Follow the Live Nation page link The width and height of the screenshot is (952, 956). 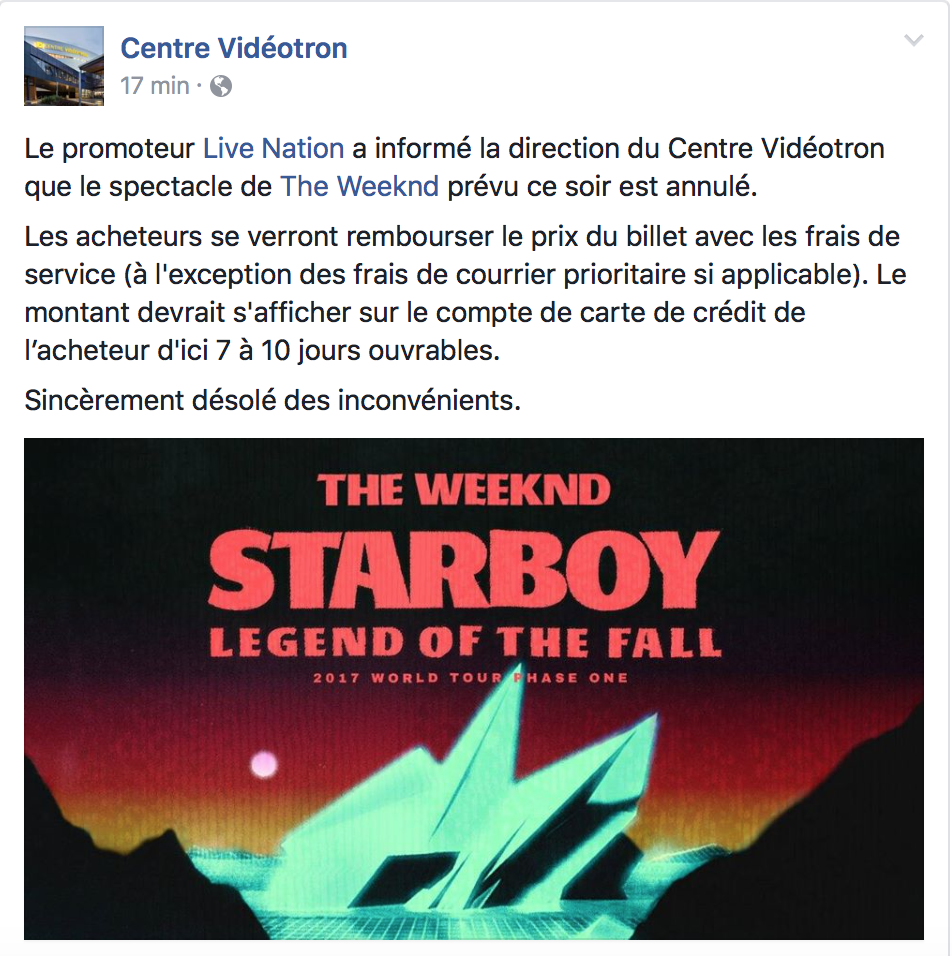pos(273,149)
